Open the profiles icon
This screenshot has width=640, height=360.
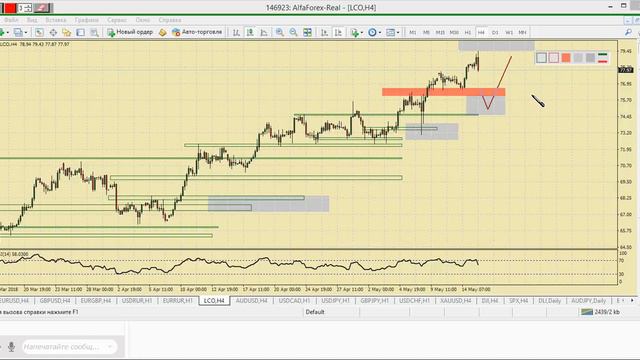point(18,32)
